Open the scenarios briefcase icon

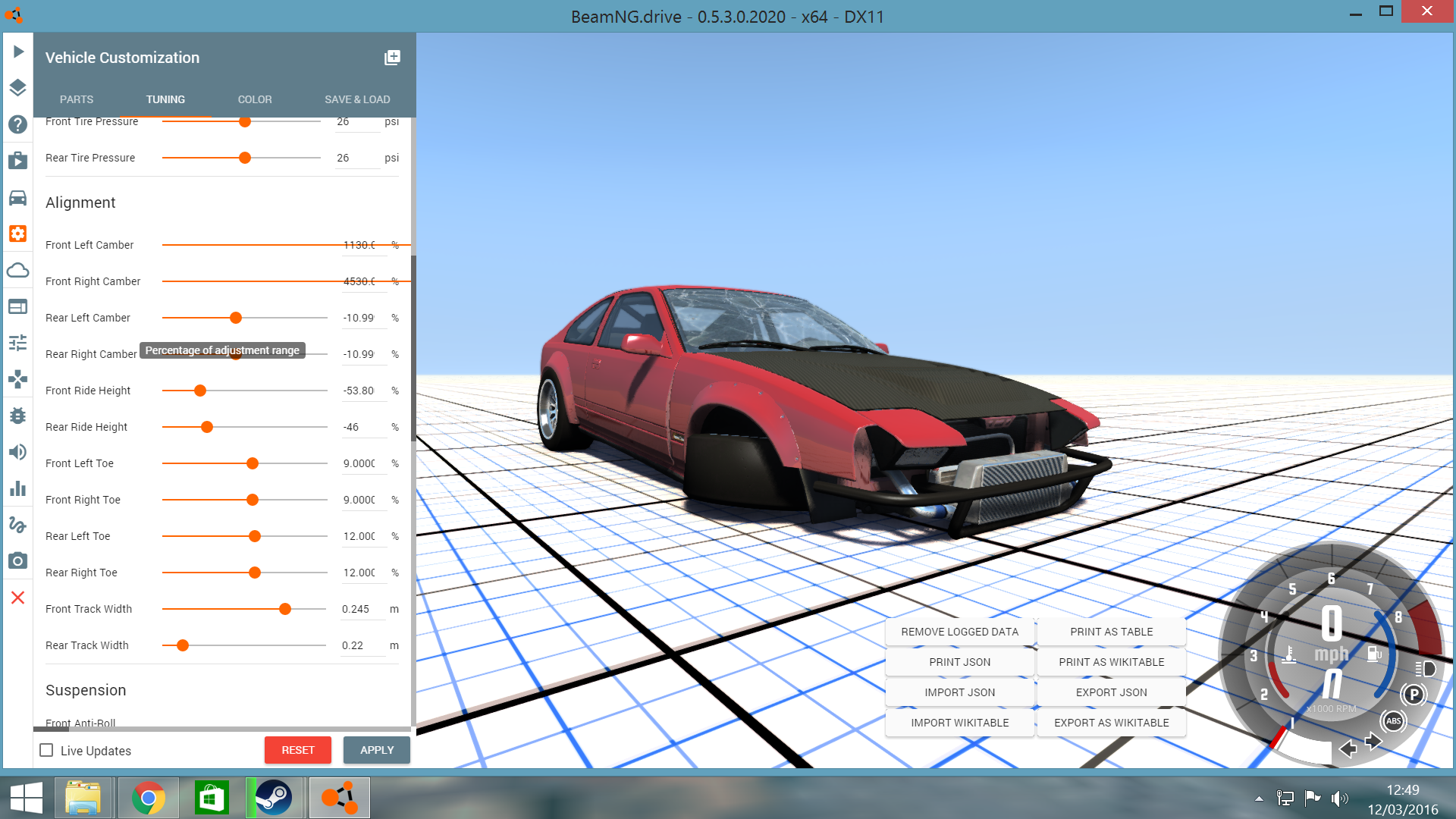(x=18, y=161)
